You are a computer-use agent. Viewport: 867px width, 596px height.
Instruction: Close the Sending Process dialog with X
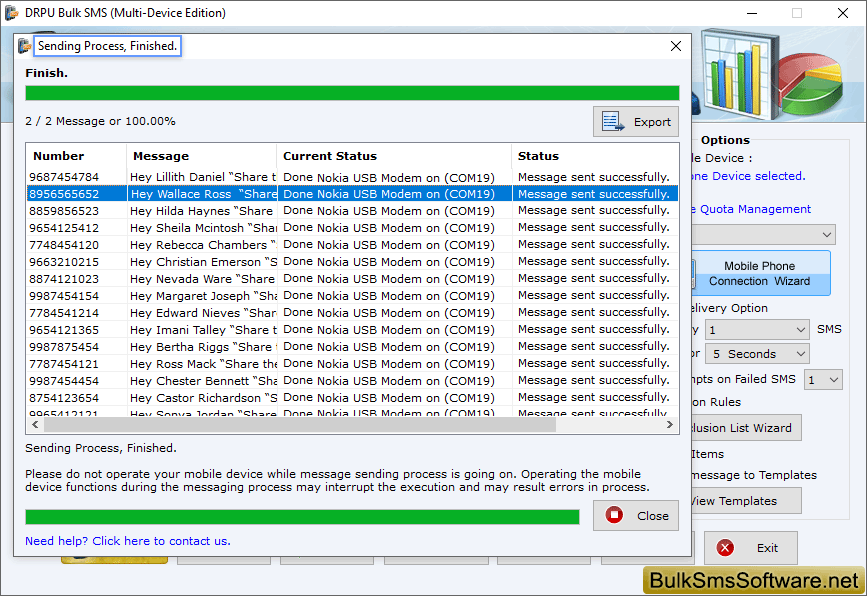[676, 46]
